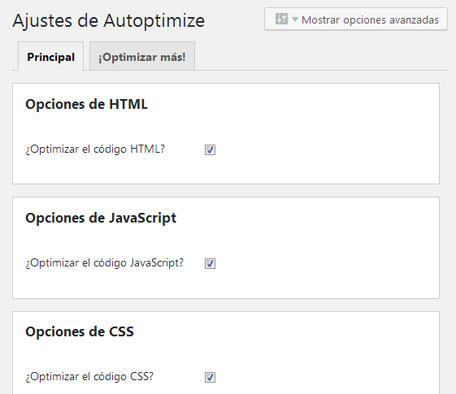Click the "Opciones de CSS" heading
The height and width of the screenshot is (394, 456).
click(80, 331)
